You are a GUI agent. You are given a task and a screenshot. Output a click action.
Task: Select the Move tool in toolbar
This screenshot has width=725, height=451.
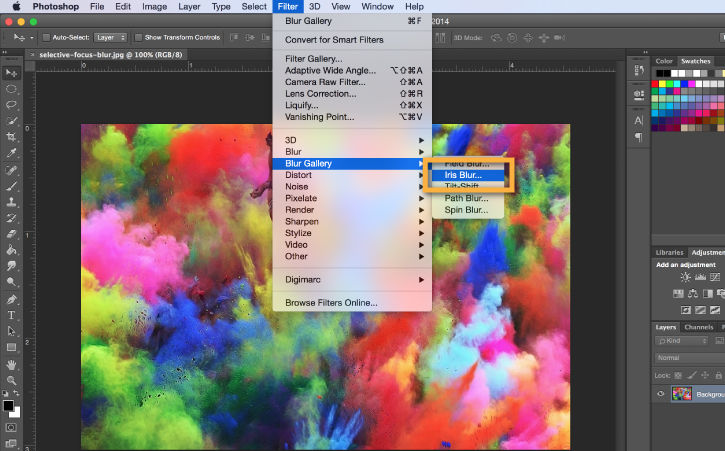[11, 73]
